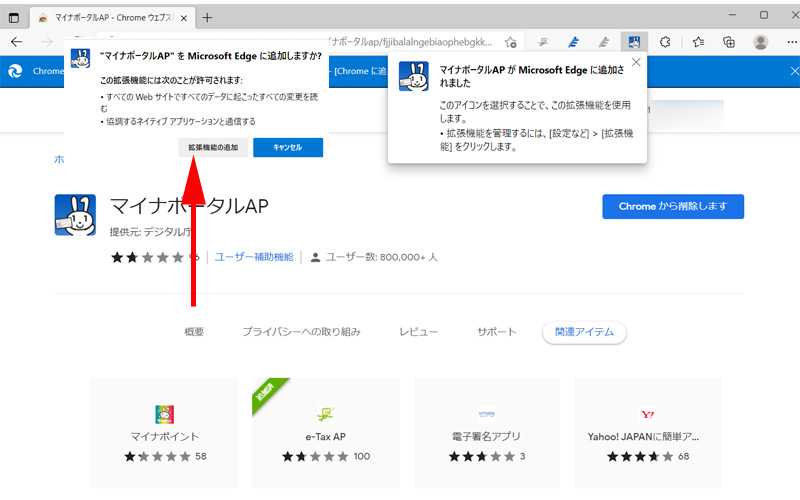800x500 pixels.
Task: Open the Yahoo! JAPAN related item card
Action: point(647,433)
